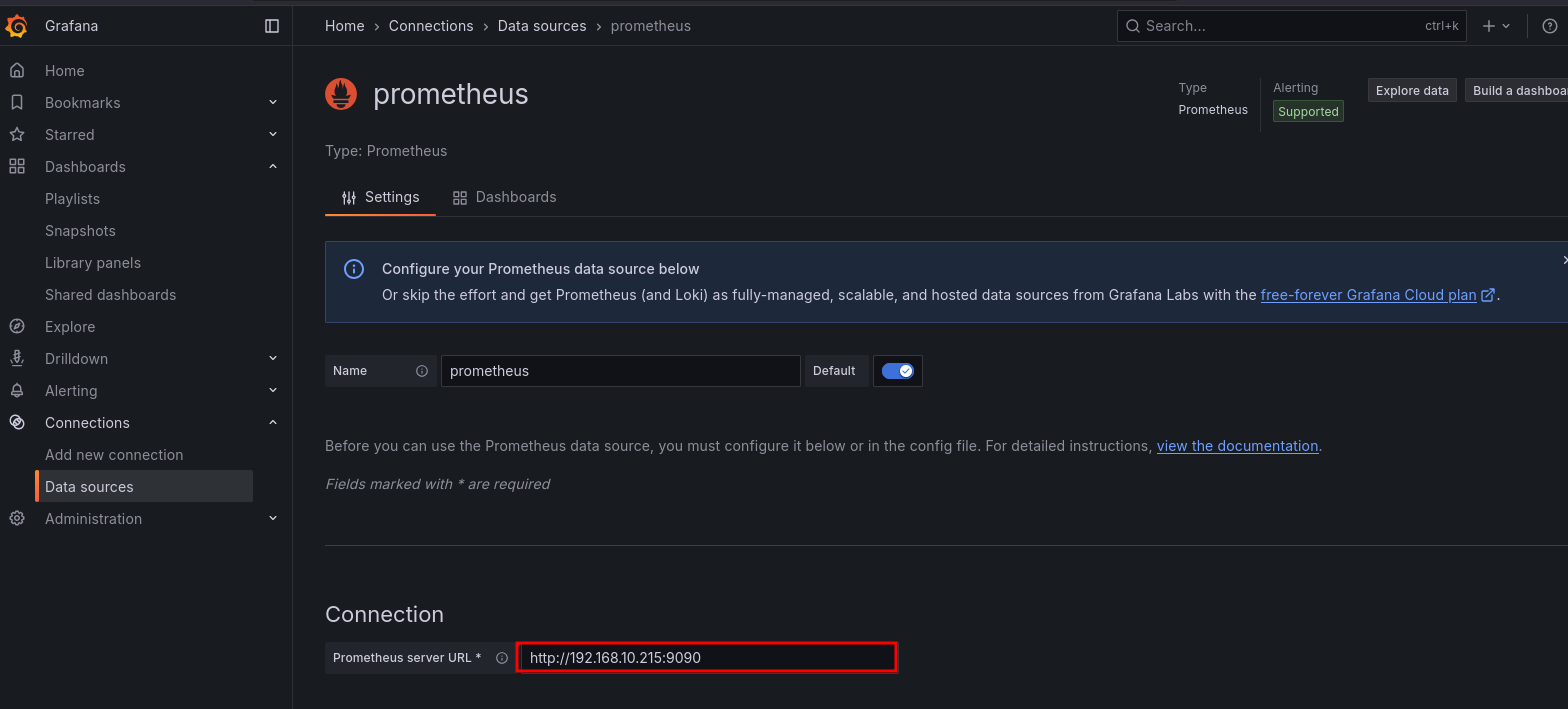Open Add new connection in sidebar
This screenshot has height=709, width=1568.
coord(114,455)
